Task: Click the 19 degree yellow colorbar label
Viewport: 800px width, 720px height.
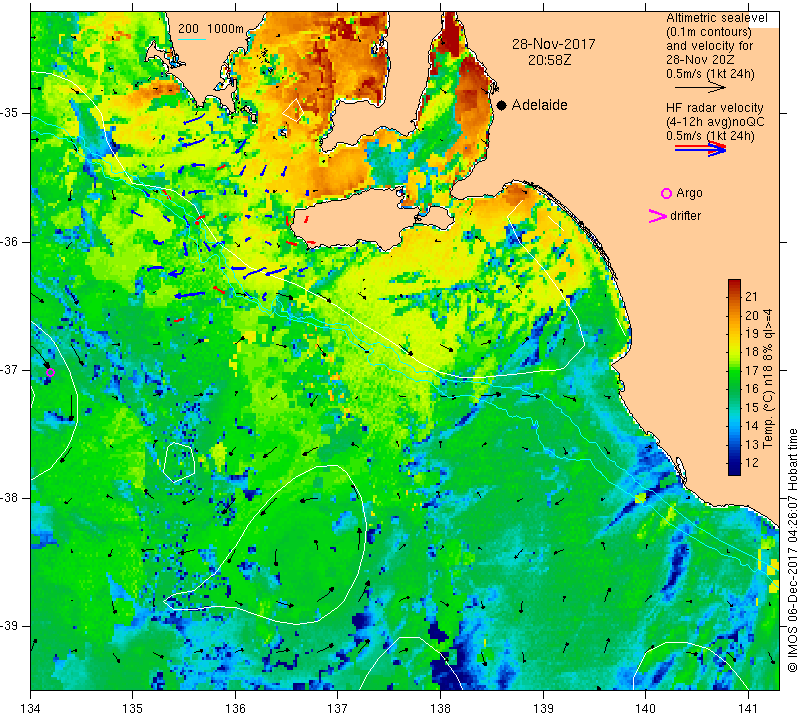Action: pos(751,334)
